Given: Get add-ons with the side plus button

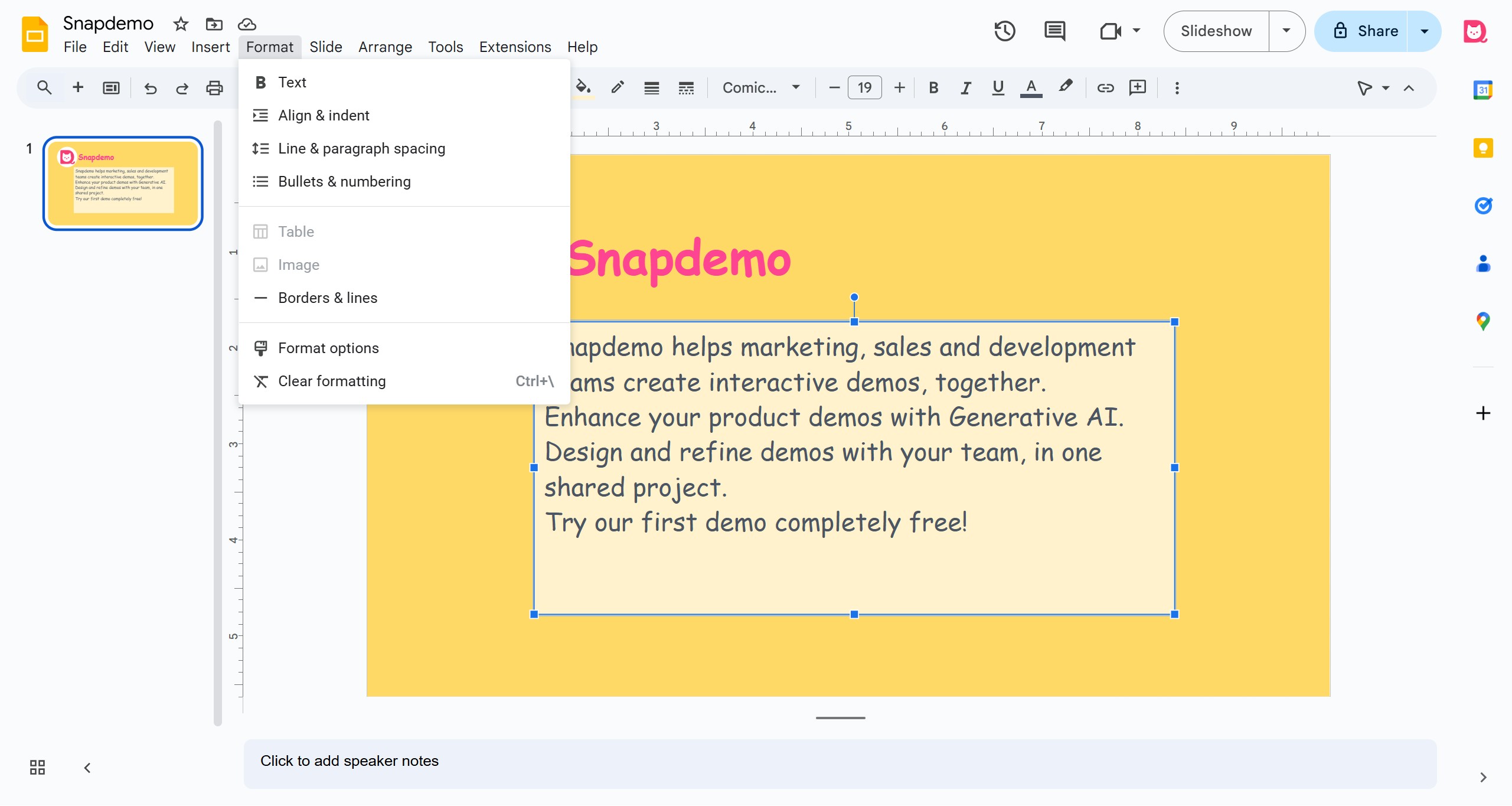Looking at the screenshot, I should click(1483, 413).
